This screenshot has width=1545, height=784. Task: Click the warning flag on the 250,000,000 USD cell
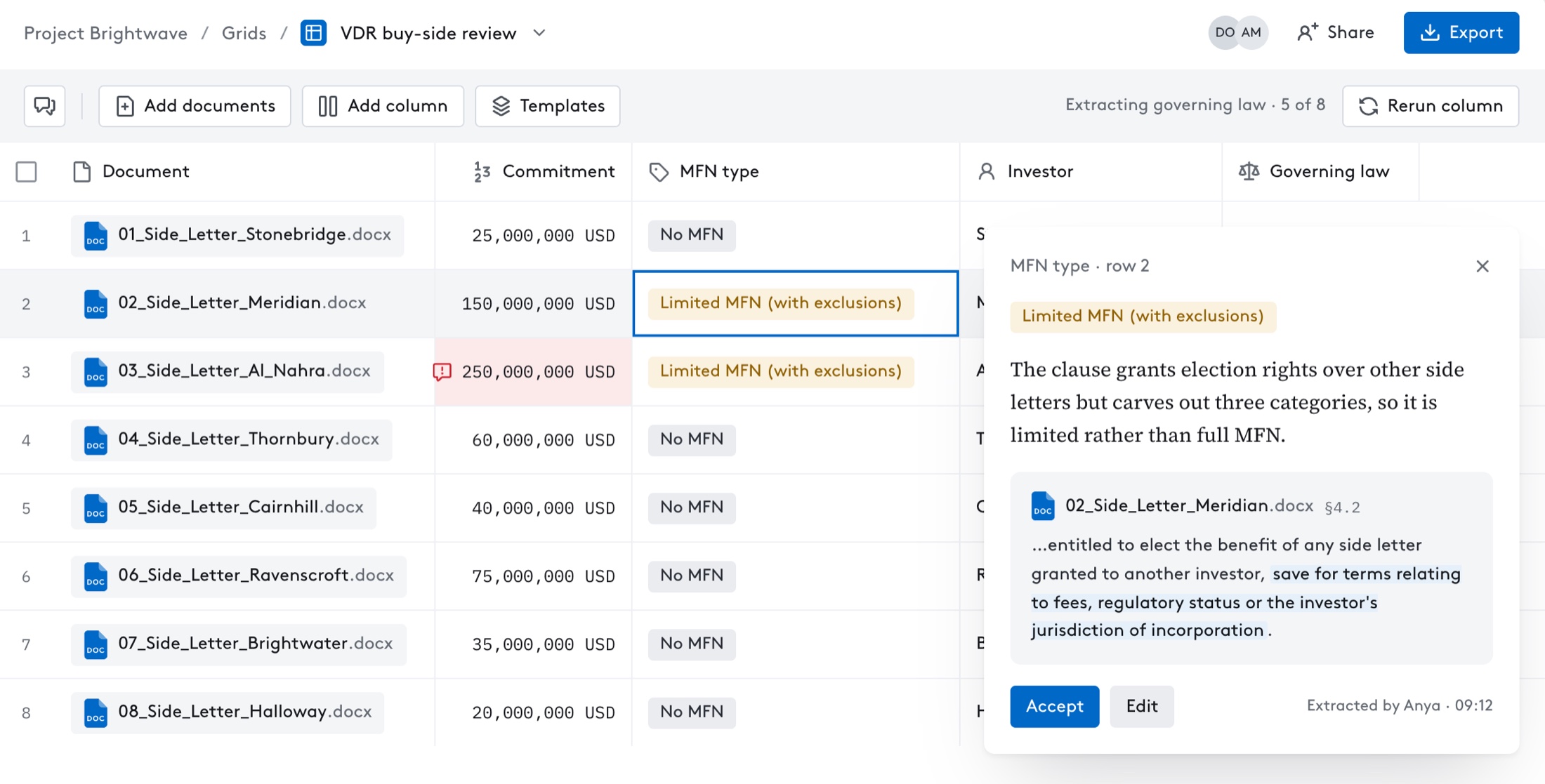pyautogui.click(x=442, y=371)
